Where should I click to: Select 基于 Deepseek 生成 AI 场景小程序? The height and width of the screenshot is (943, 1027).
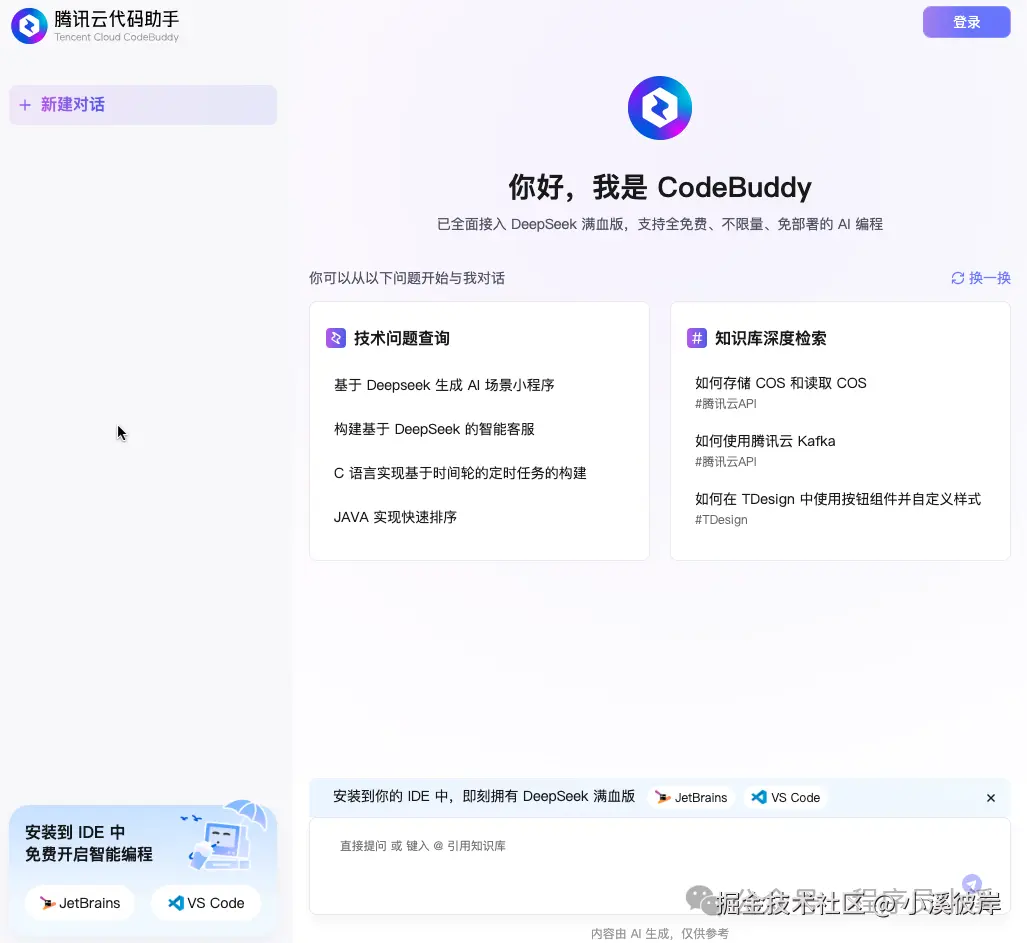[444, 385]
